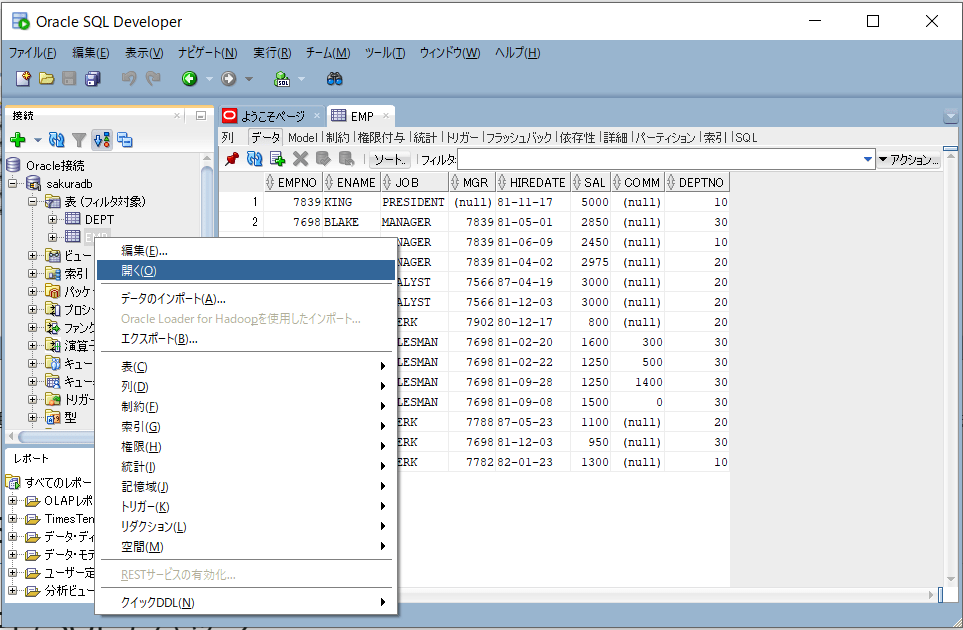Click the Commit Changes database icon
This screenshot has height=630, width=963.
pos(323,159)
